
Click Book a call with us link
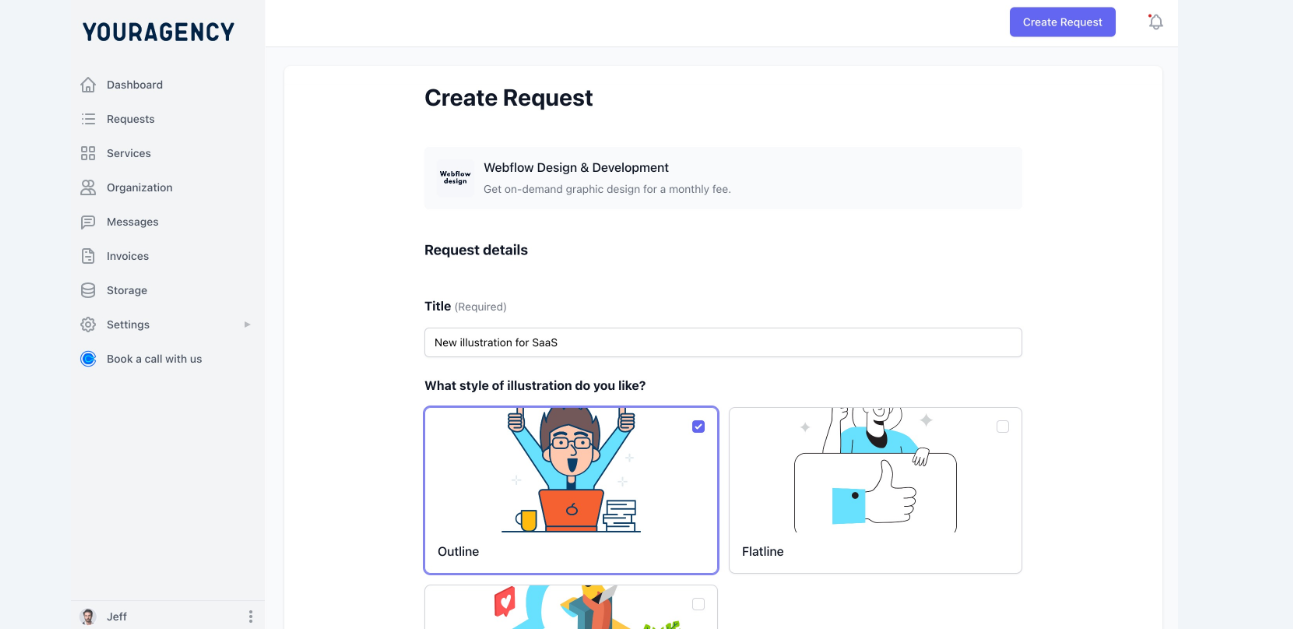[x=154, y=359]
